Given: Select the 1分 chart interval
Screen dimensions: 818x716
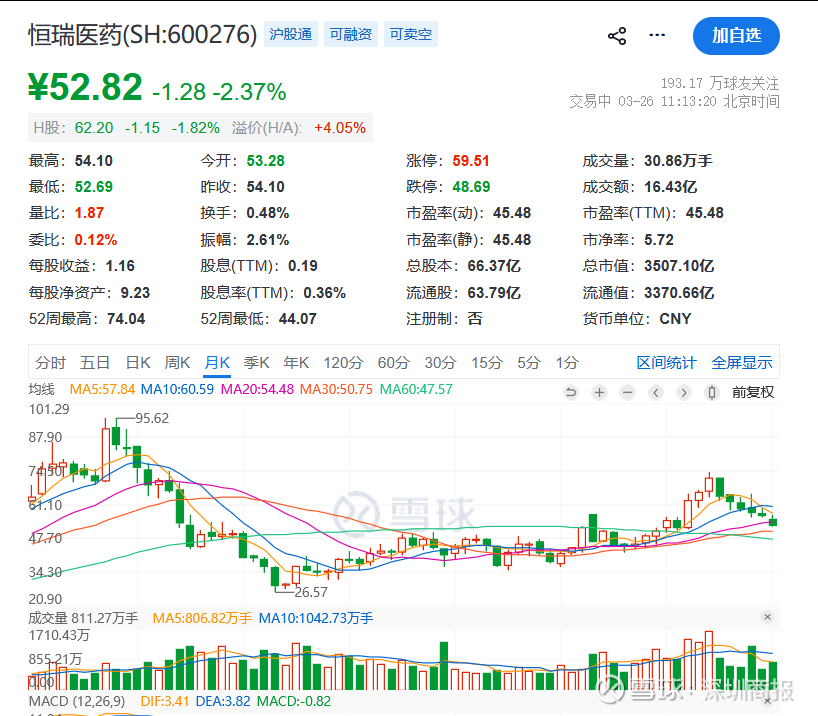Looking at the screenshot, I should pyautogui.click(x=567, y=362).
